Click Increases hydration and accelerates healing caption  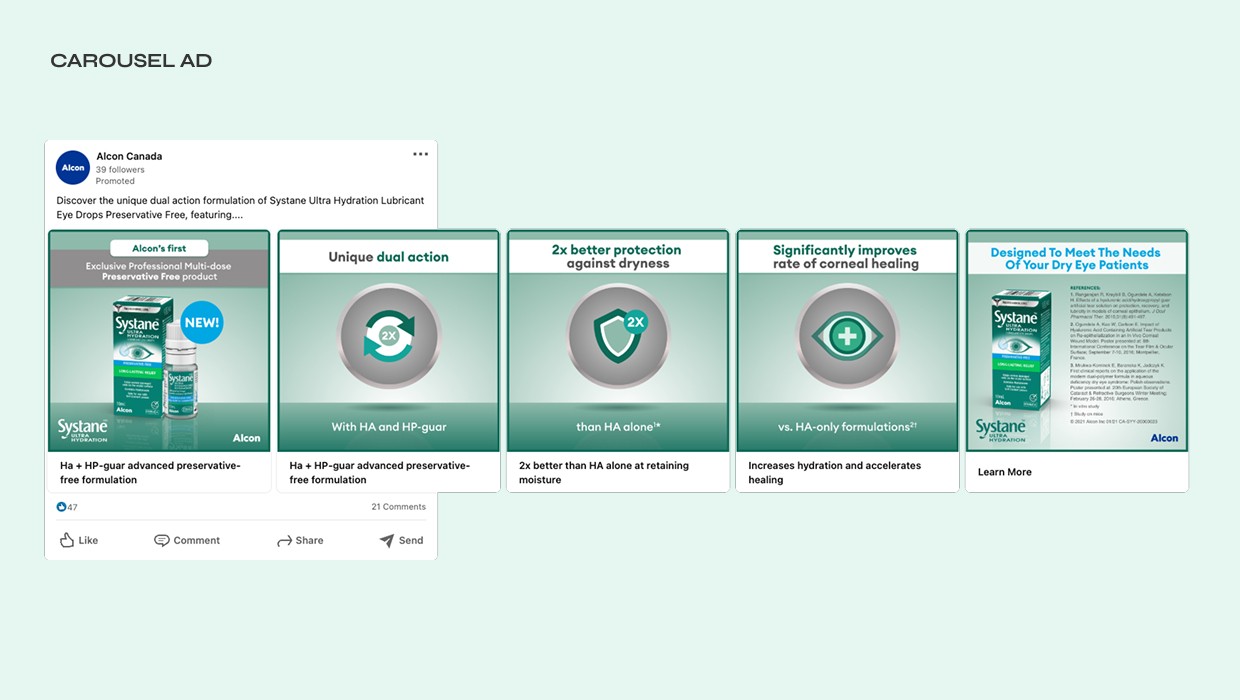click(x=835, y=472)
